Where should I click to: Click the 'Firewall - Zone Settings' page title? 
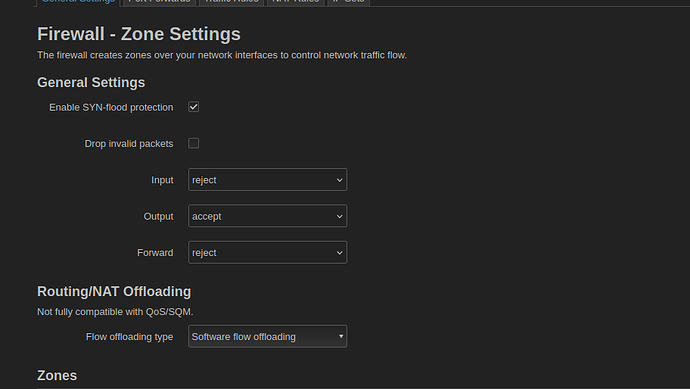pyautogui.click(x=139, y=34)
